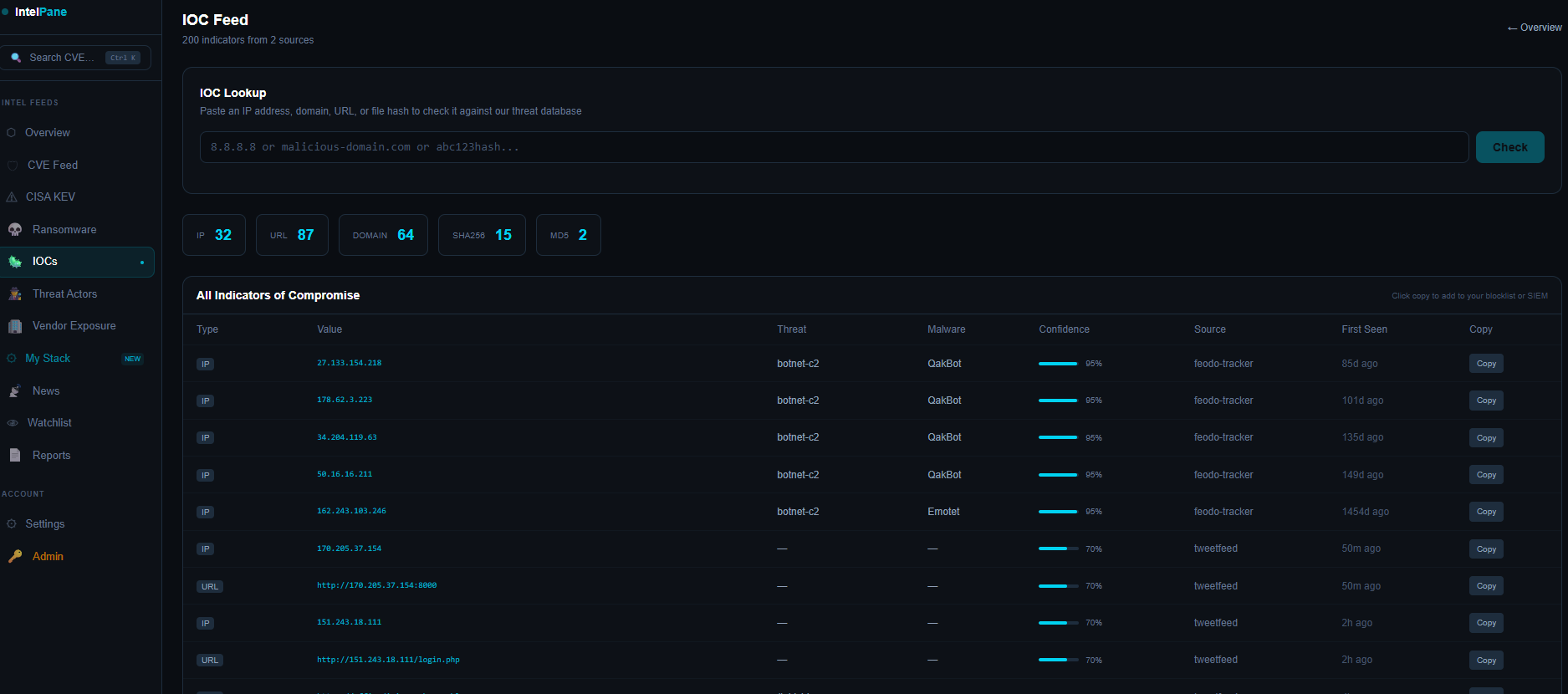Go to CISA KEV section
This screenshot has width=1568, height=694.
(x=77, y=197)
